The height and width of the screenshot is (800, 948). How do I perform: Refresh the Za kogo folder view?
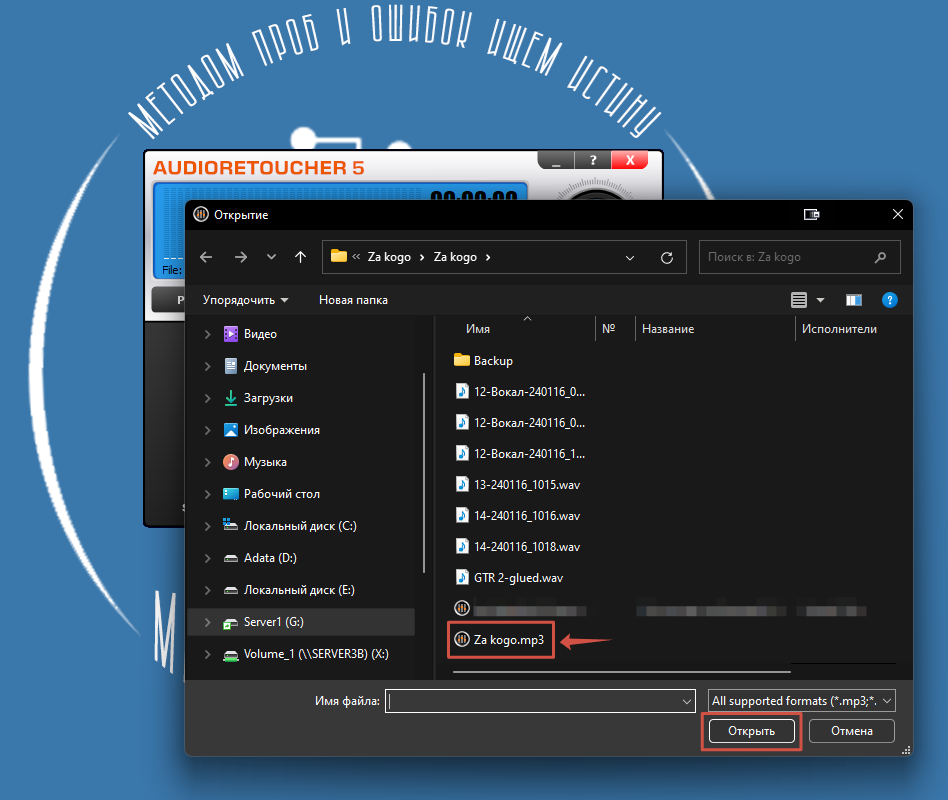coord(667,258)
